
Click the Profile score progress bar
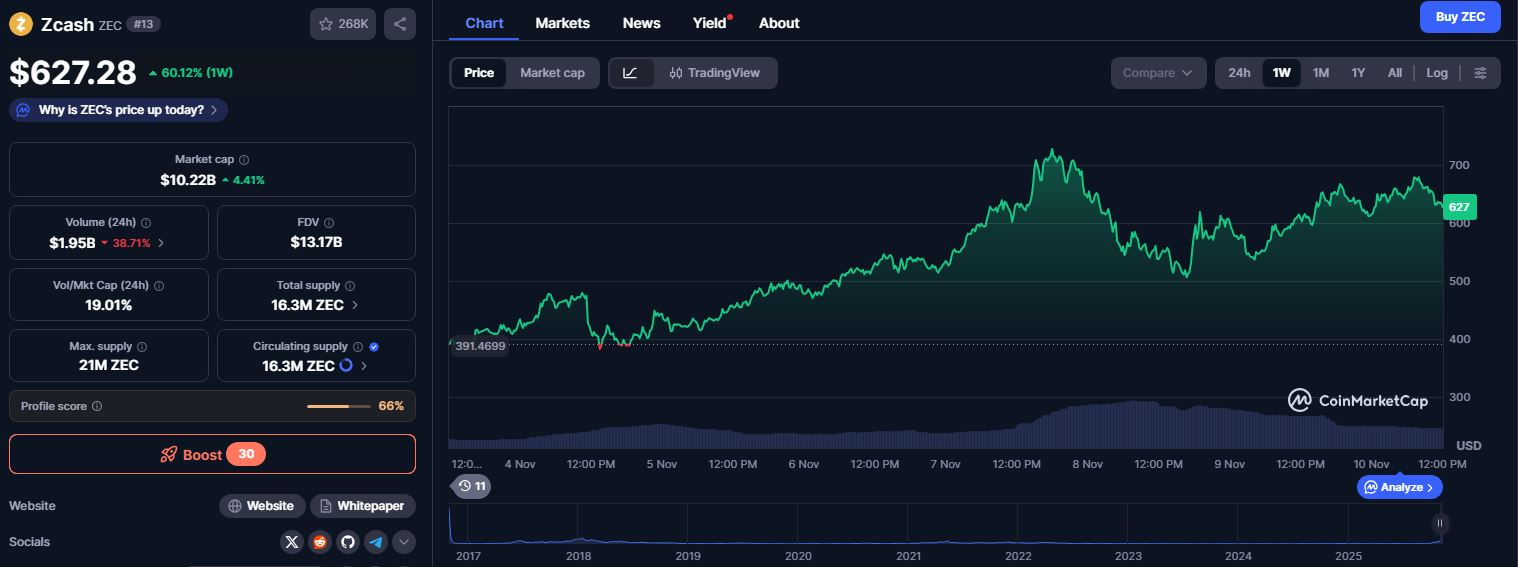click(x=340, y=406)
